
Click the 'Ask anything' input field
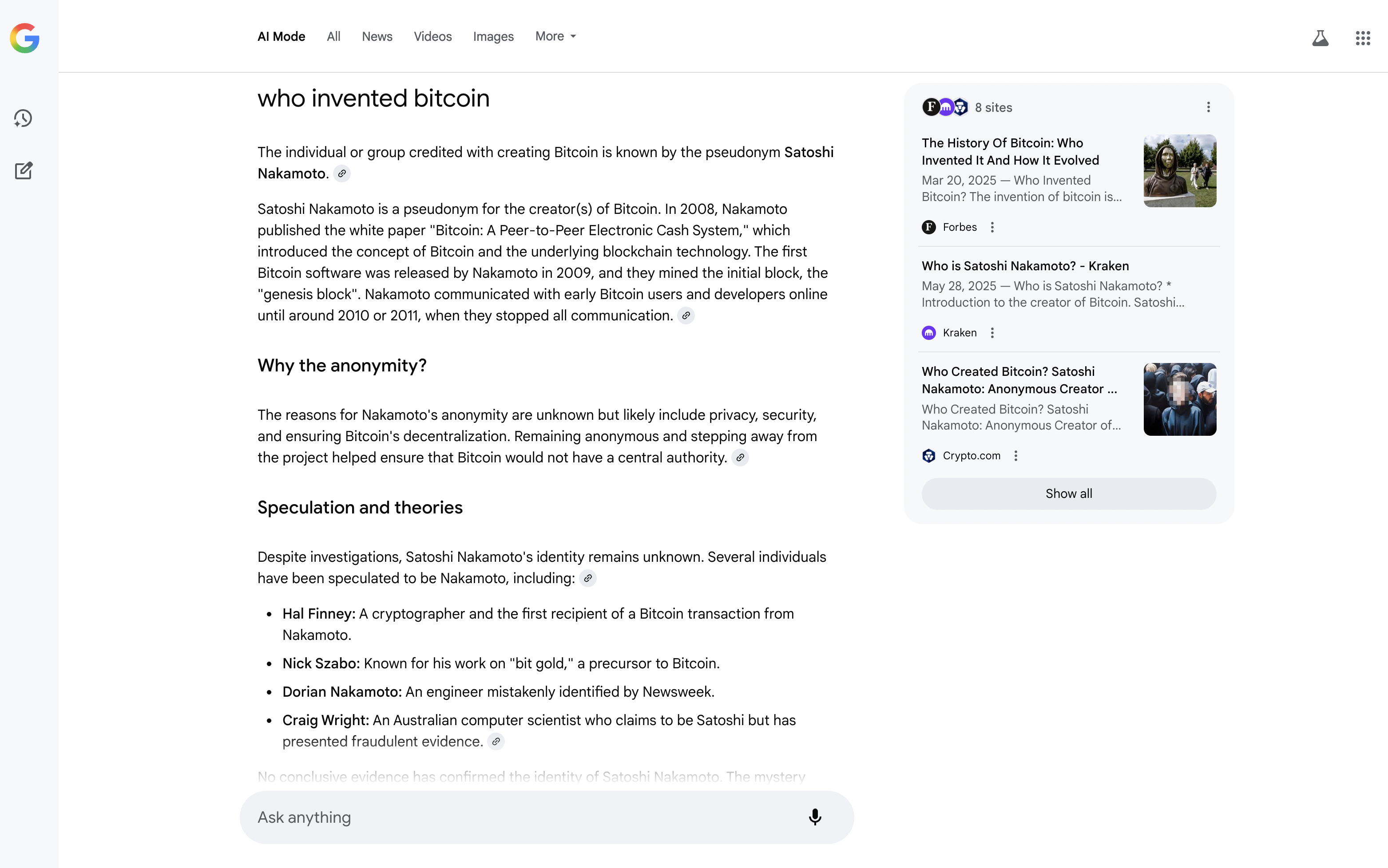(517, 817)
